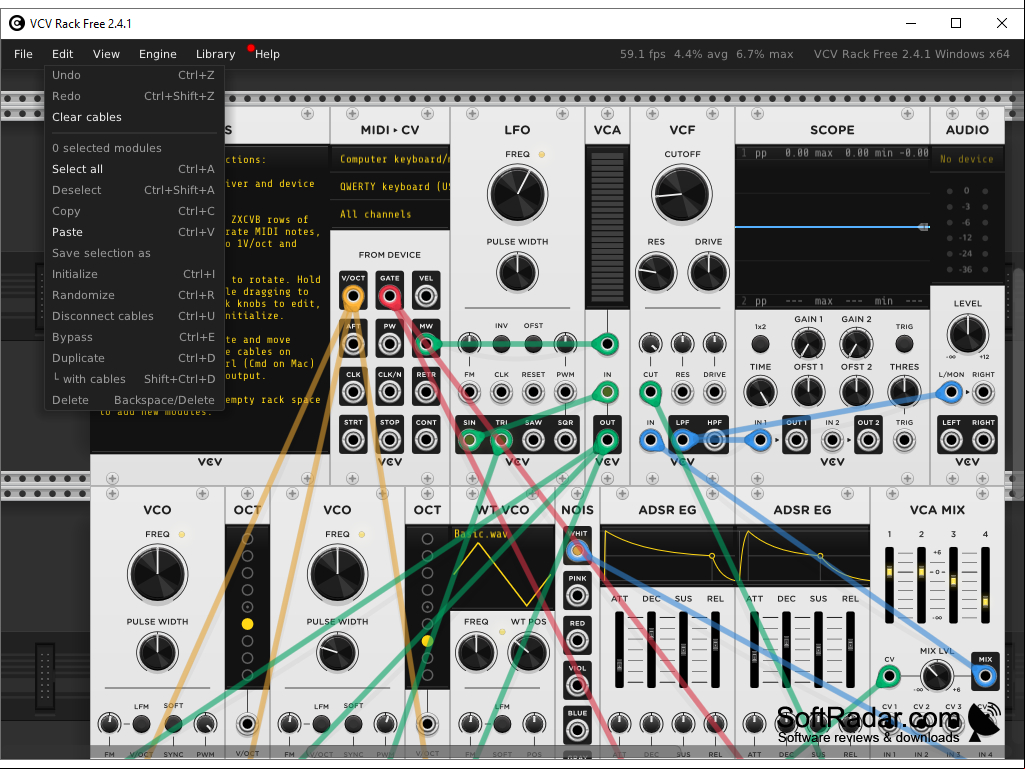1025x769 pixels.
Task: Toggle the LFO INV button
Action: 501,343
